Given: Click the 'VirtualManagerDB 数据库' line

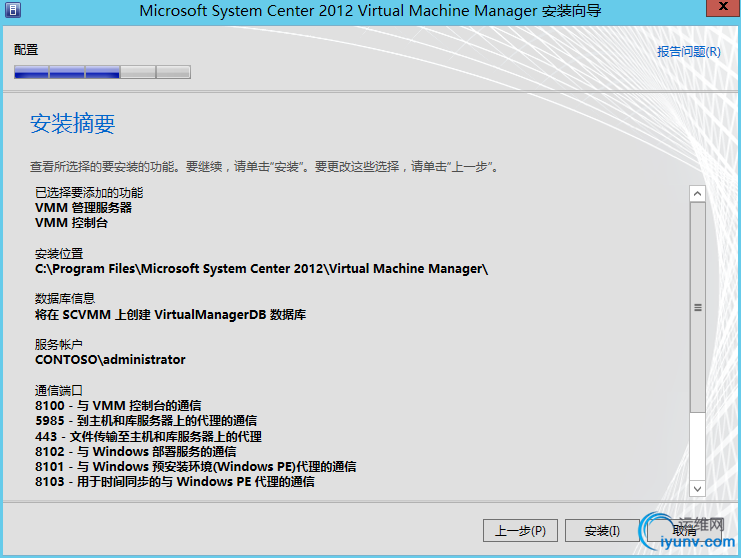Looking at the screenshot, I should (171, 315).
